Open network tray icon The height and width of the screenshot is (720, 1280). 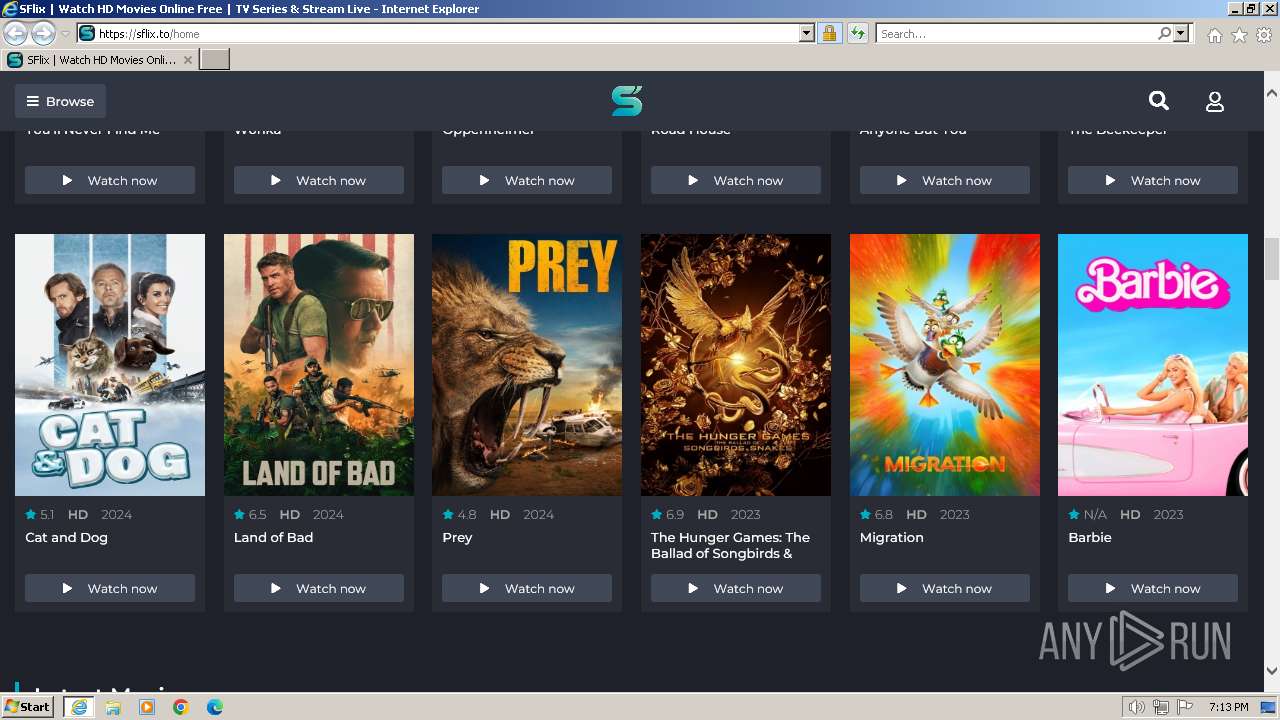click(1161, 707)
